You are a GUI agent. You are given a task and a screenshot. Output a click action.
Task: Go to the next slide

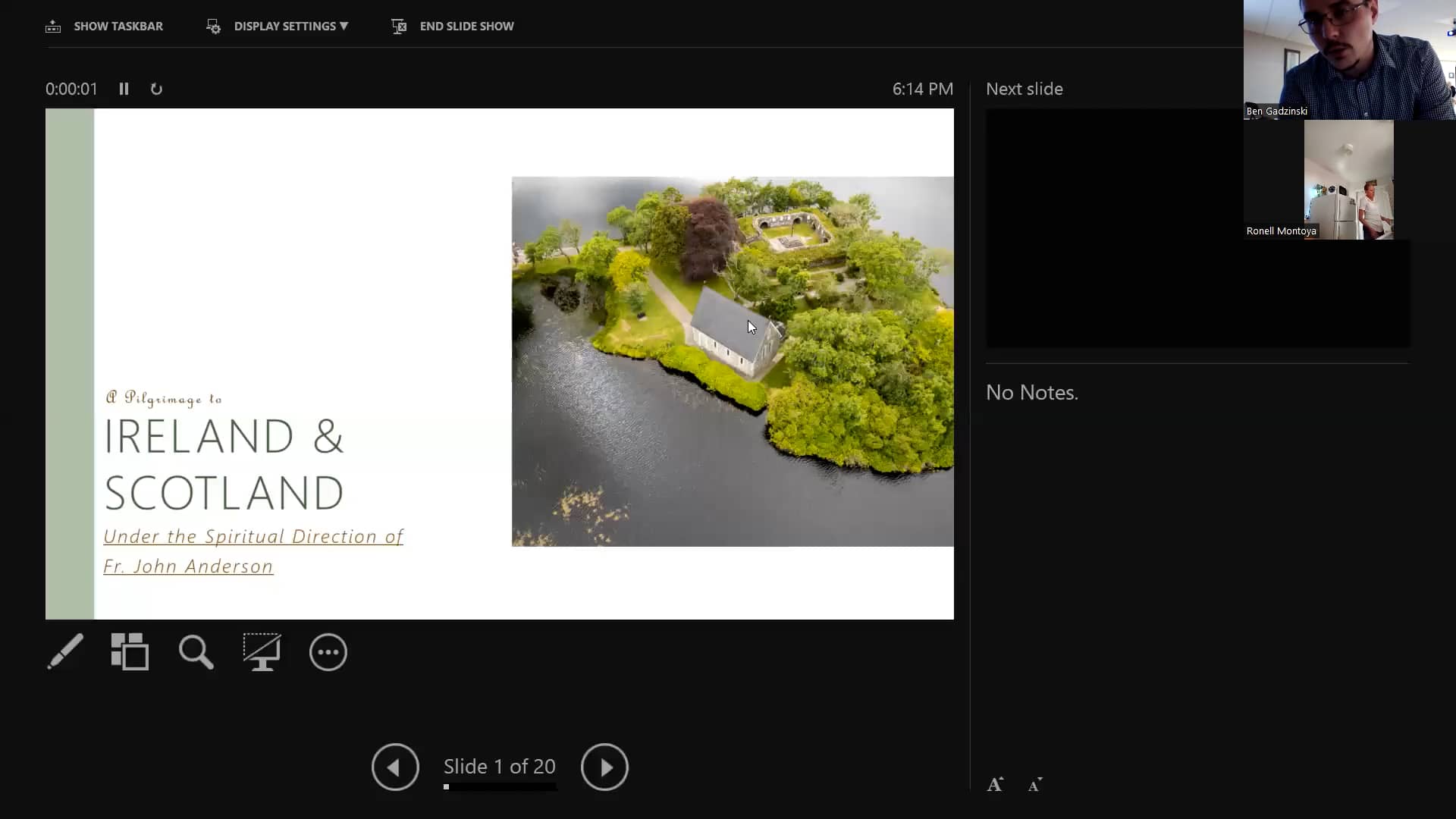[604, 767]
